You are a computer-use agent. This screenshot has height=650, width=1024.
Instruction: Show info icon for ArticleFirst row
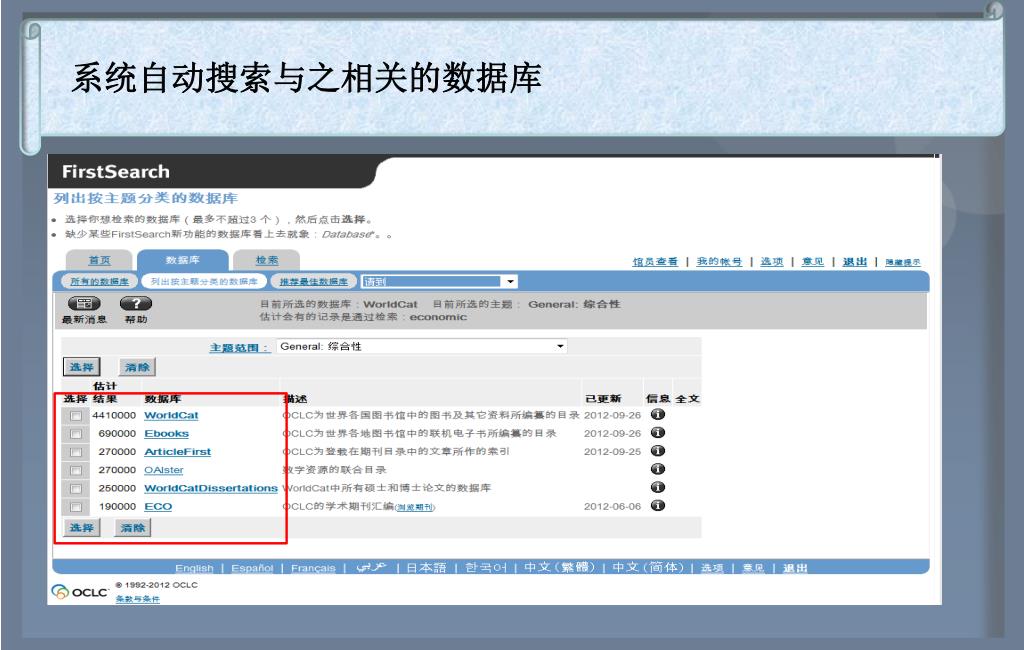(x=658, y=451)
